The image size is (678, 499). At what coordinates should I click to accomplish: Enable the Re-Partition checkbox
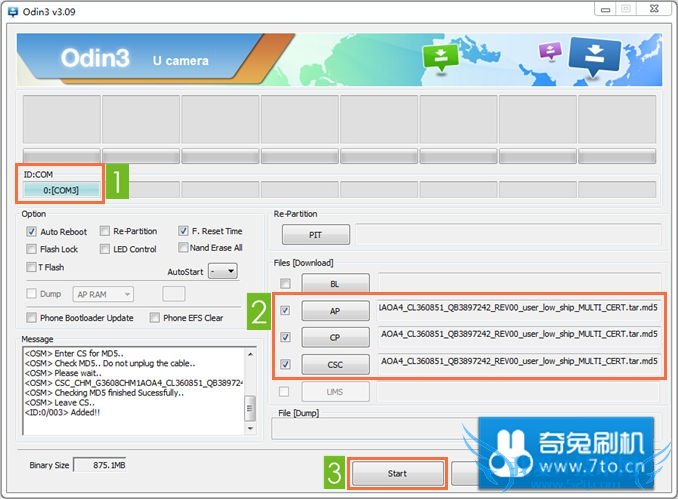coord(105,231)
